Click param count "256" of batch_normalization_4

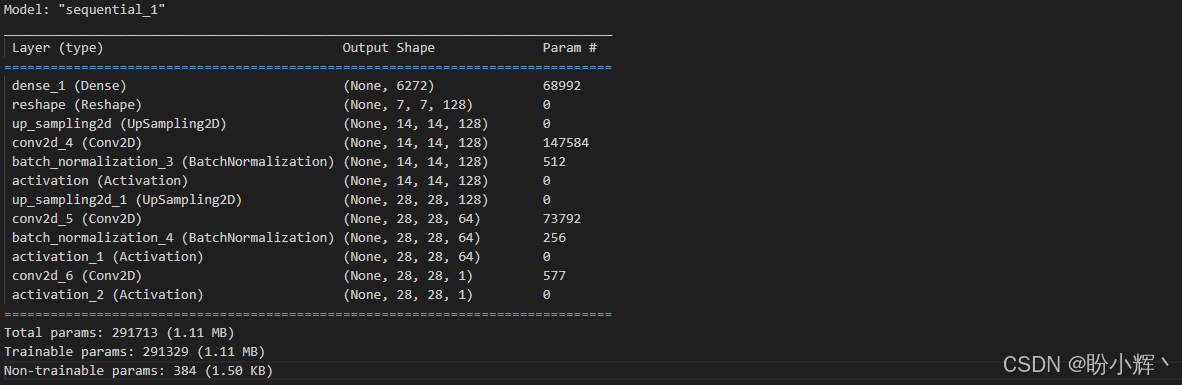[554, 237]
